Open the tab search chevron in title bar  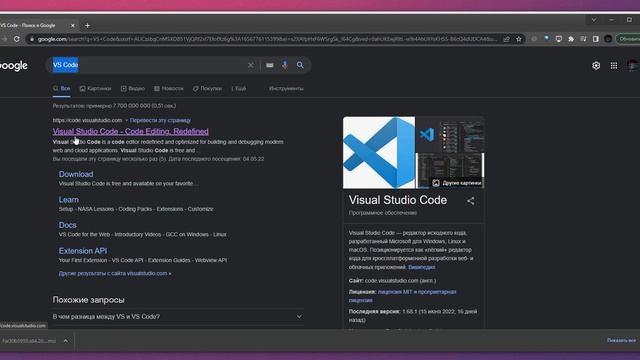point(594,20)
